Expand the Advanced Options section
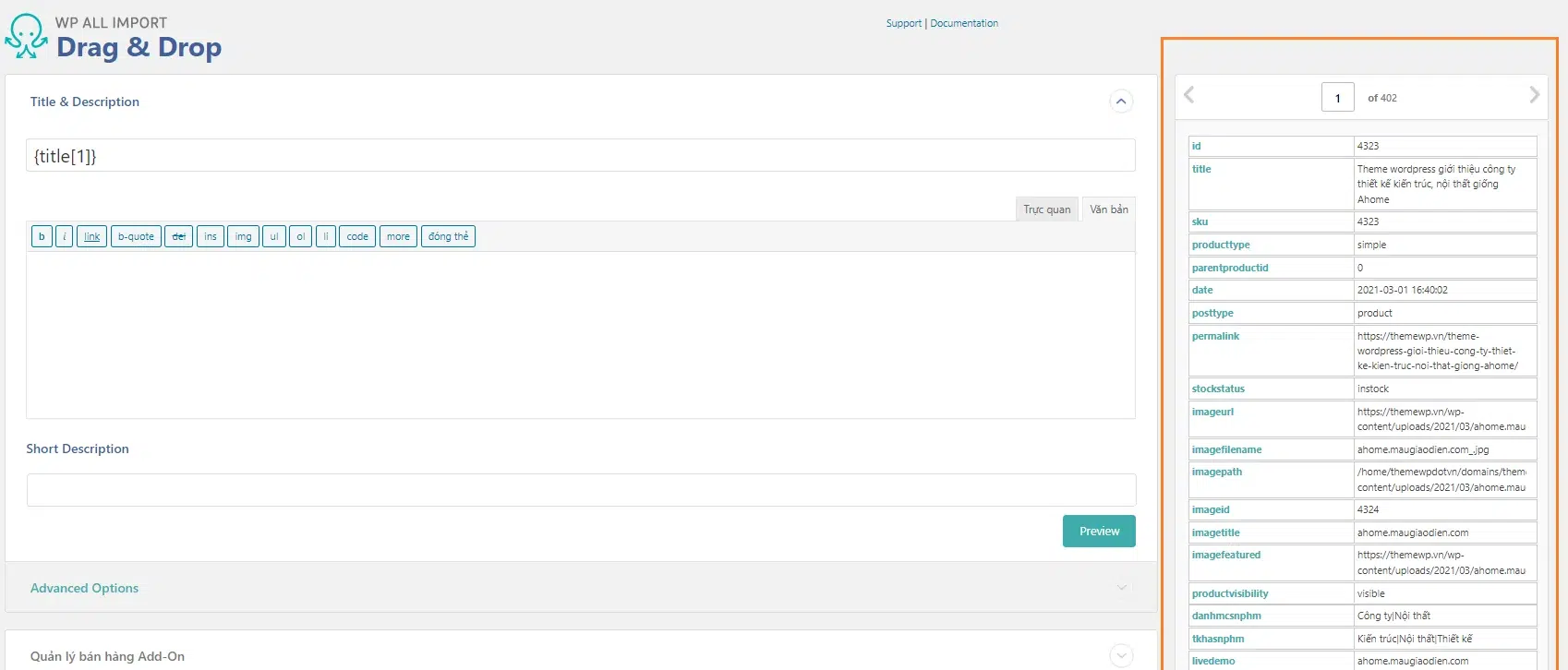 (x=1122, y=588)
